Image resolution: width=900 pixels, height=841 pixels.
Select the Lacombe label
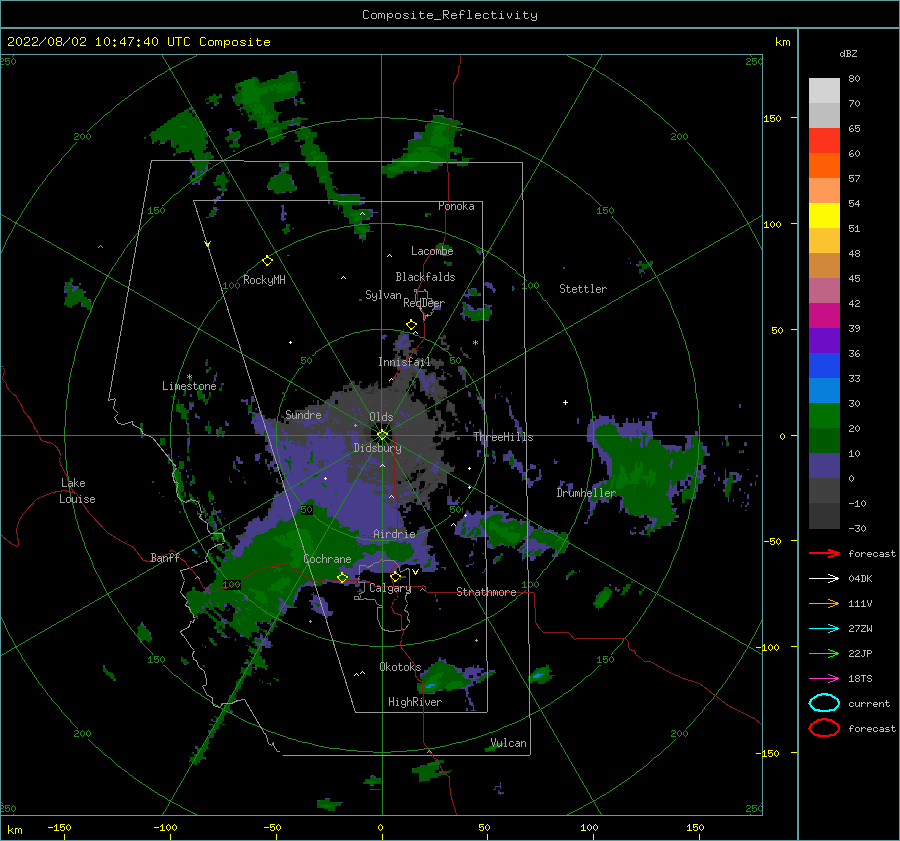pyautogui.click(x=432, y=251)
